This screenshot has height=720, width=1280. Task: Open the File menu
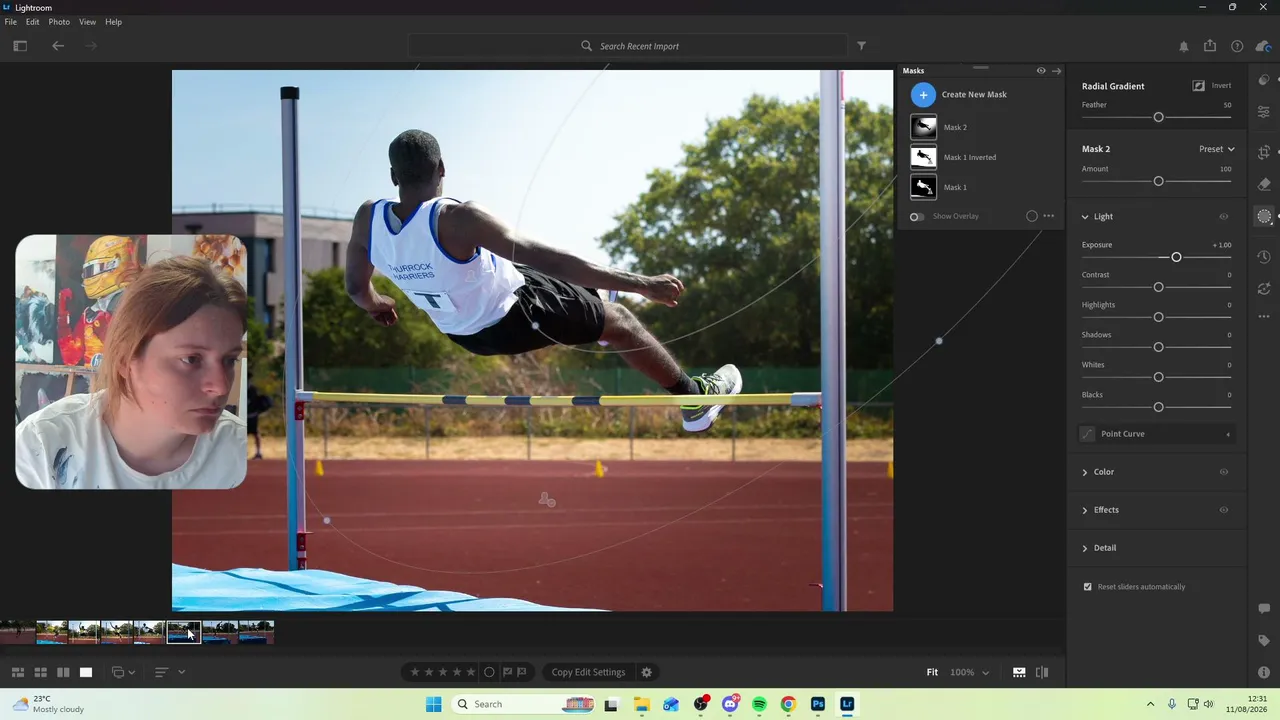click(11, 22)
